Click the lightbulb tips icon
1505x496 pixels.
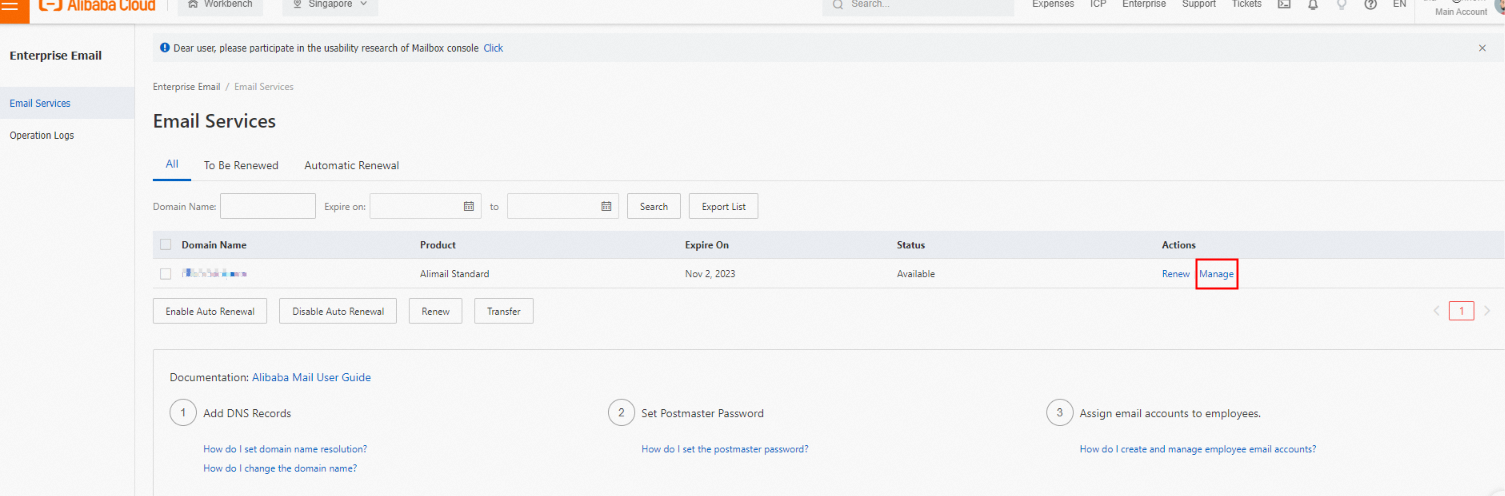coord(1341,4)
